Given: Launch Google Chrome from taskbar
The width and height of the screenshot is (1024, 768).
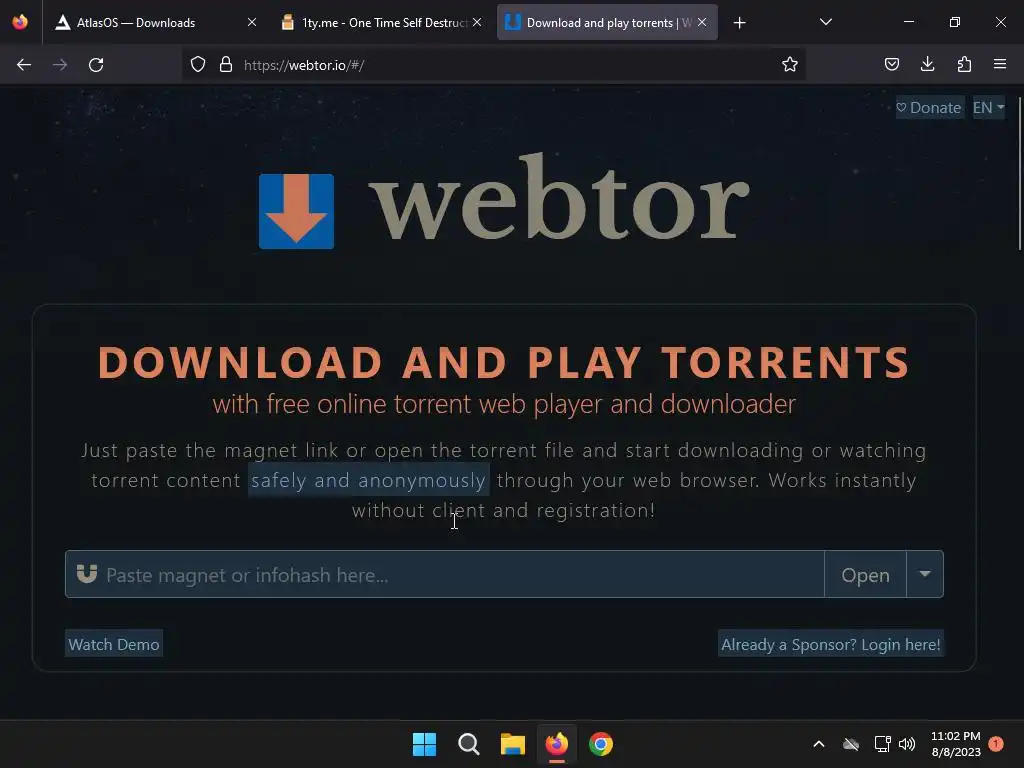Looking at the screenshot, I should (601, 744).
